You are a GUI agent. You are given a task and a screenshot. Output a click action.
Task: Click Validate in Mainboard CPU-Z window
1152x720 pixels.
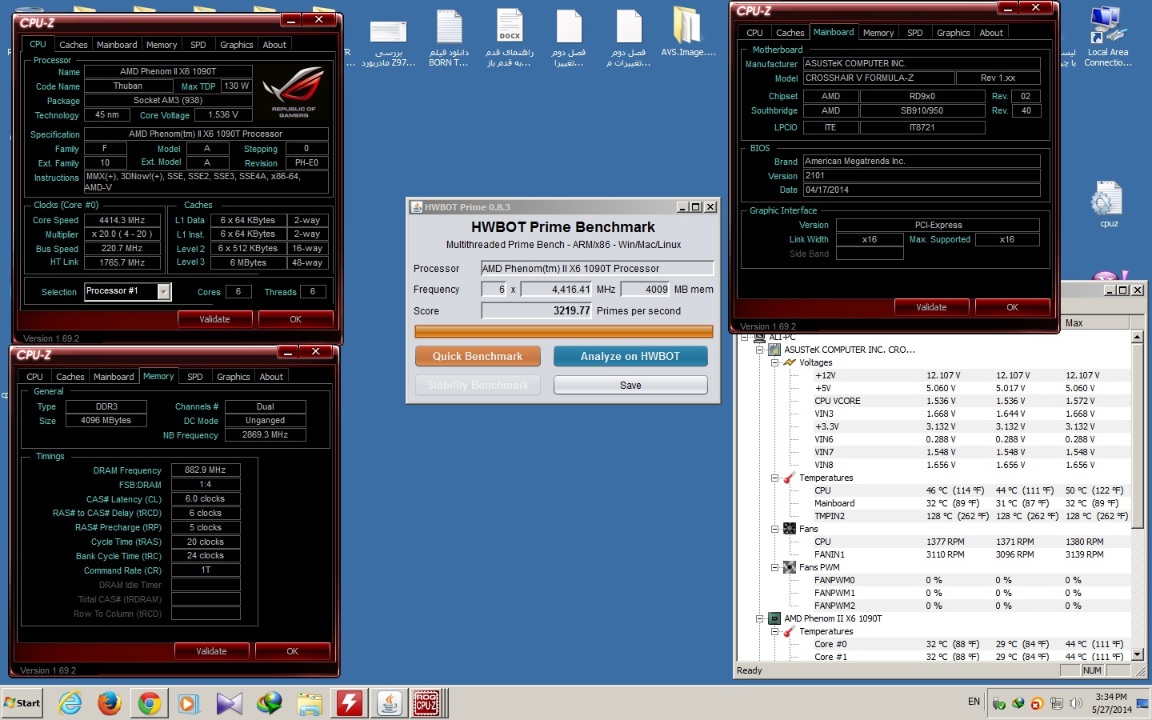[932, 308]
